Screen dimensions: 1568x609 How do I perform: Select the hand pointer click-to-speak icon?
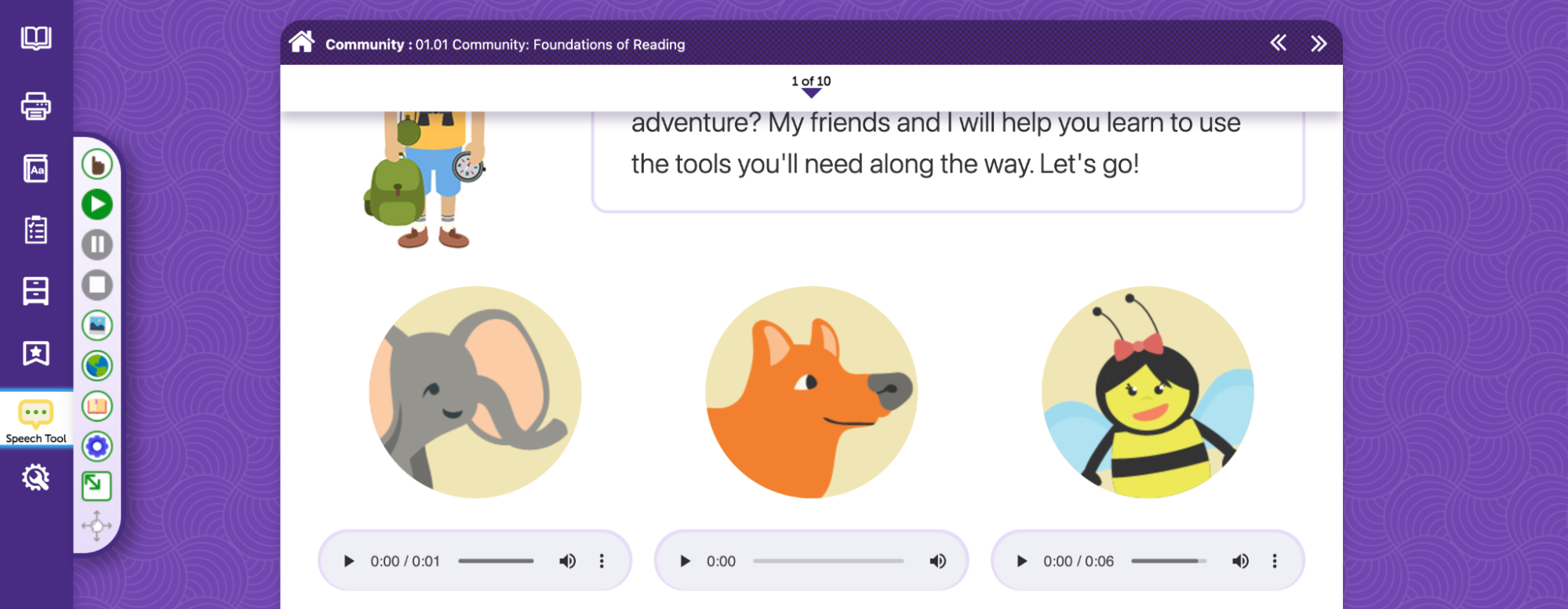(97, 165)
